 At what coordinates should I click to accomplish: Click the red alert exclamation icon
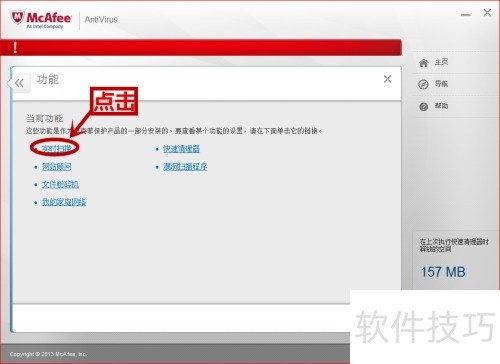[x=15, y=47]
